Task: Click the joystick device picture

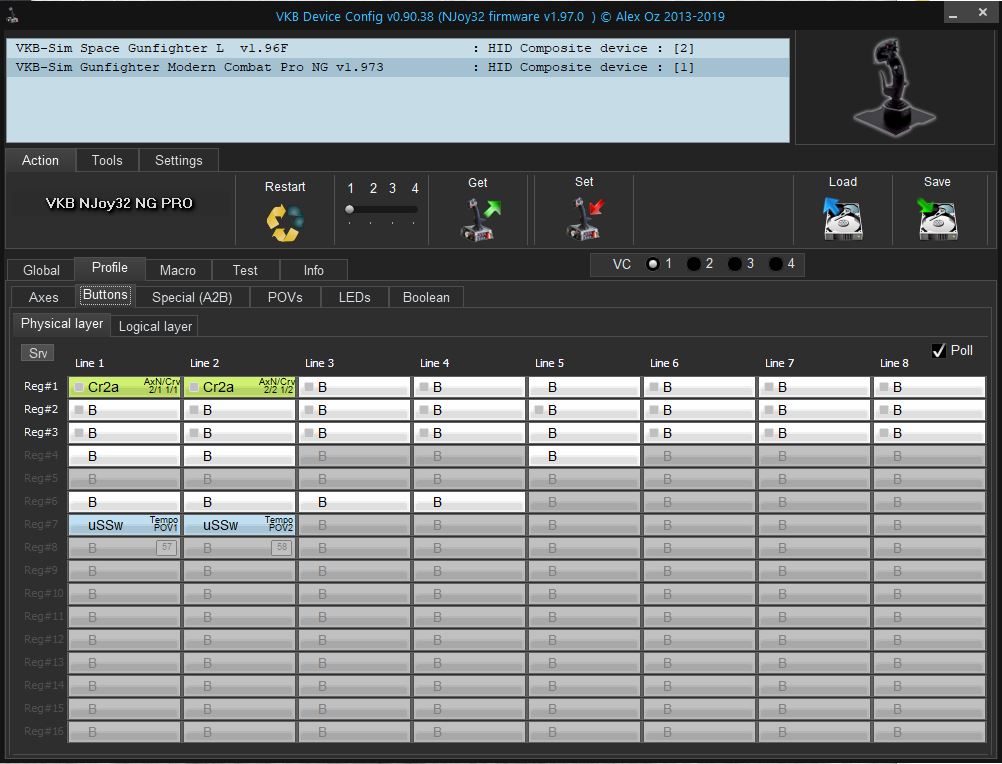Action: click(893, 86)
